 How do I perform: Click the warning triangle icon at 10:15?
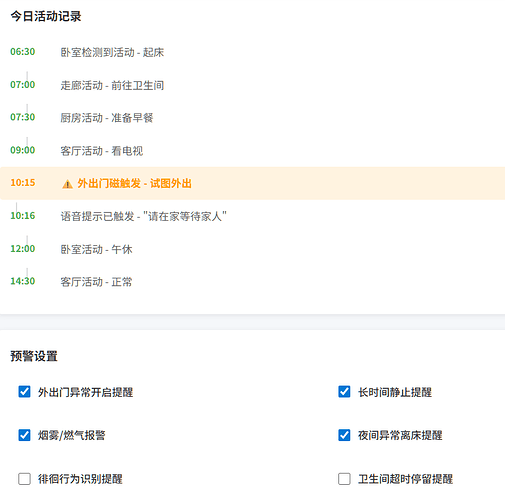[67, 184]
